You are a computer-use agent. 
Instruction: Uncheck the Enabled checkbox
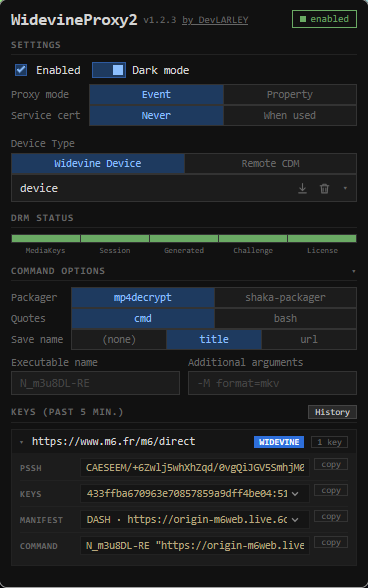[21, 70]
